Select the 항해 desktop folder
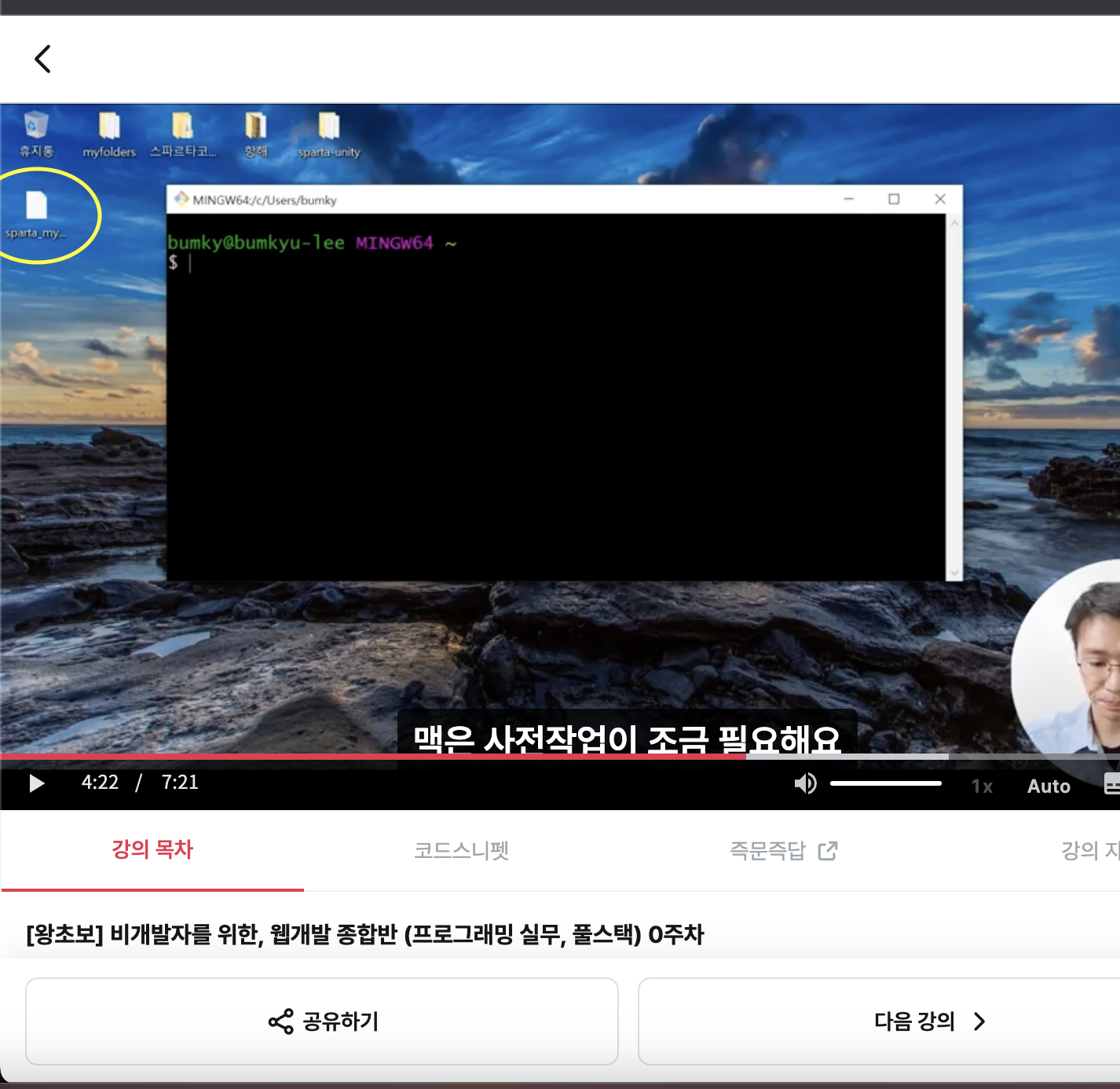The image size is (1120, 1089). 256,134
